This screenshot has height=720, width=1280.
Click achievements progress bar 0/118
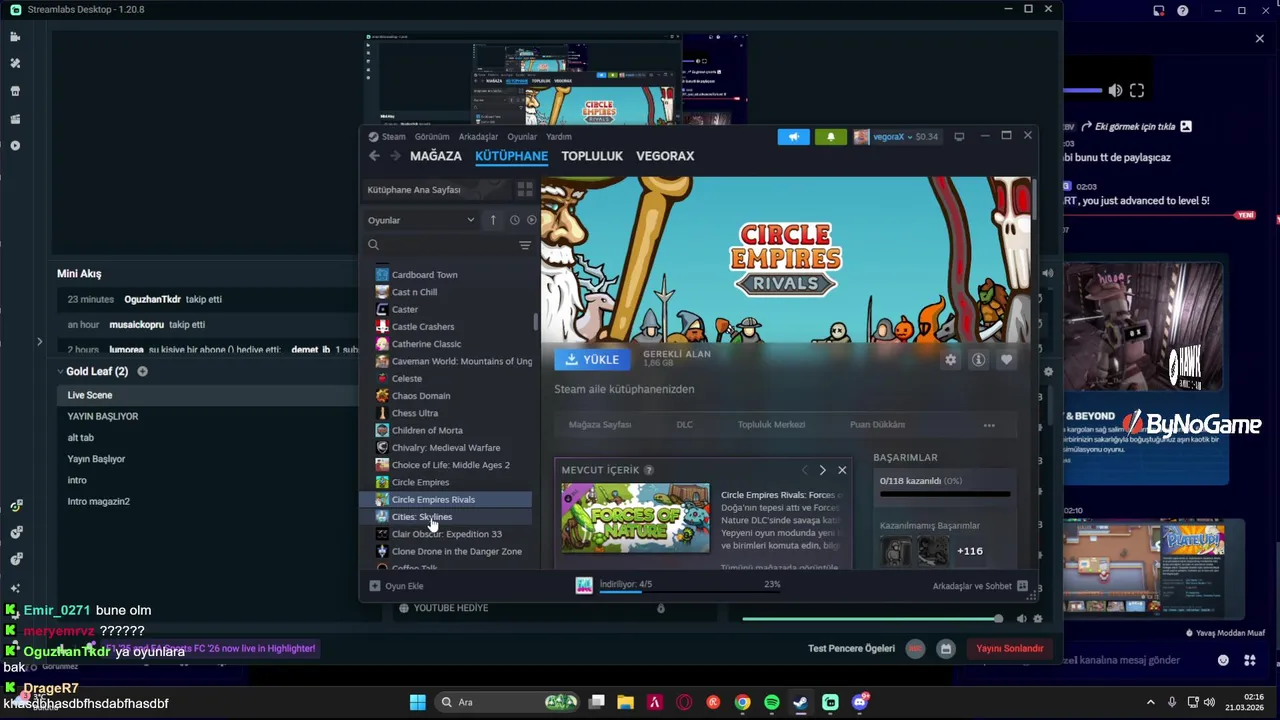[945, 493]
